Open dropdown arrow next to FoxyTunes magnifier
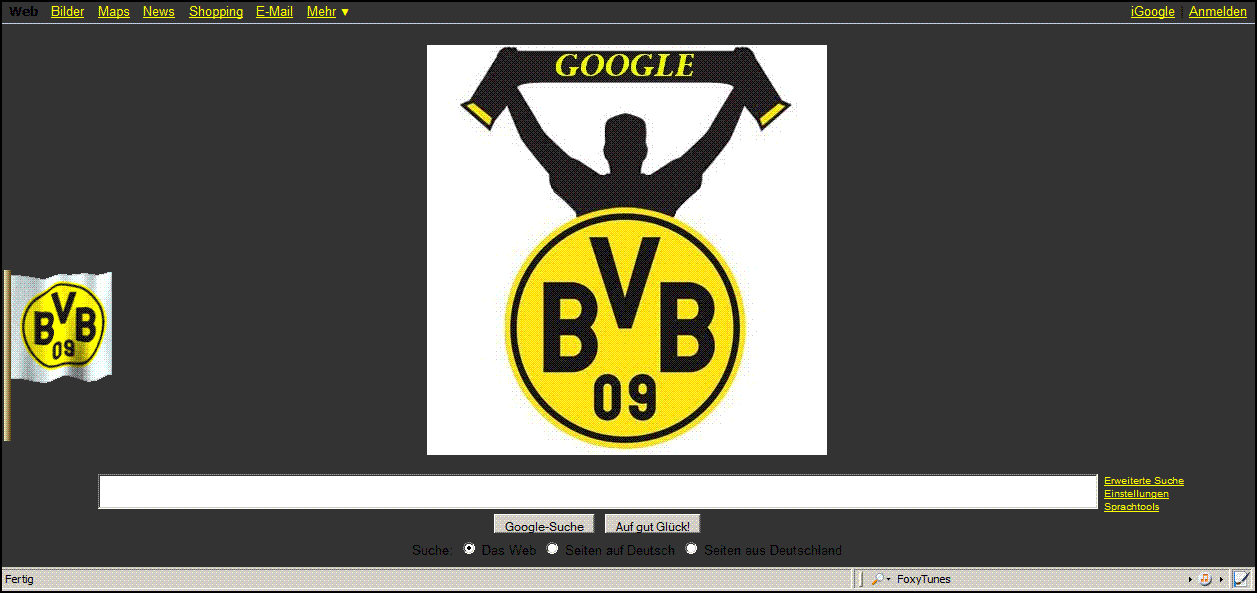 coord(888,580)
